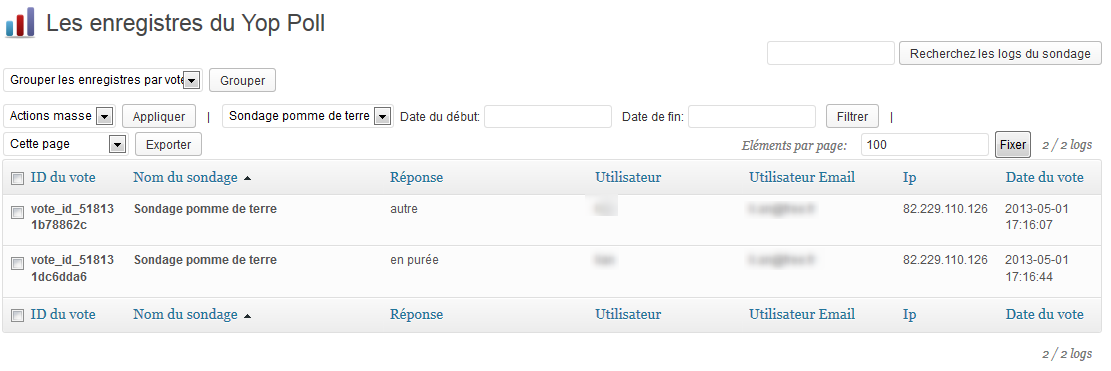Click the Filtrer button
This screenshot has width=1111, height=371.
(852, 117)
